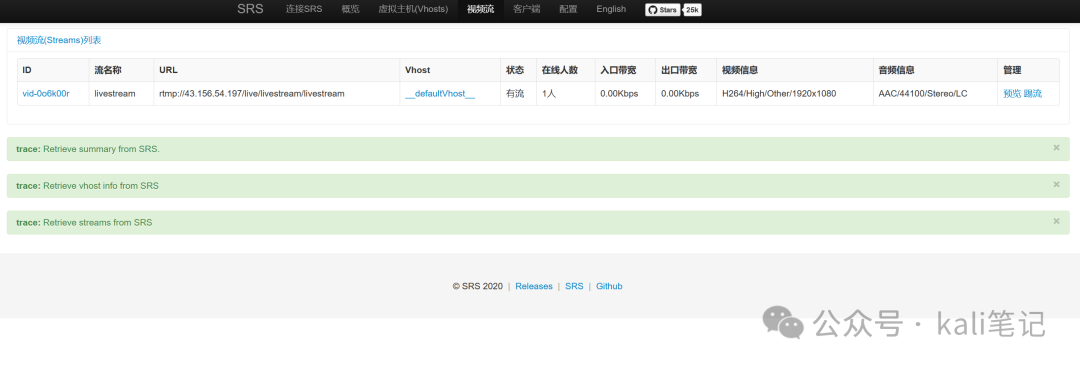Image resolution: width=1080 pixels, height=367 pixels.
Task: Open the Github footer link
Action: coord(610,286)
